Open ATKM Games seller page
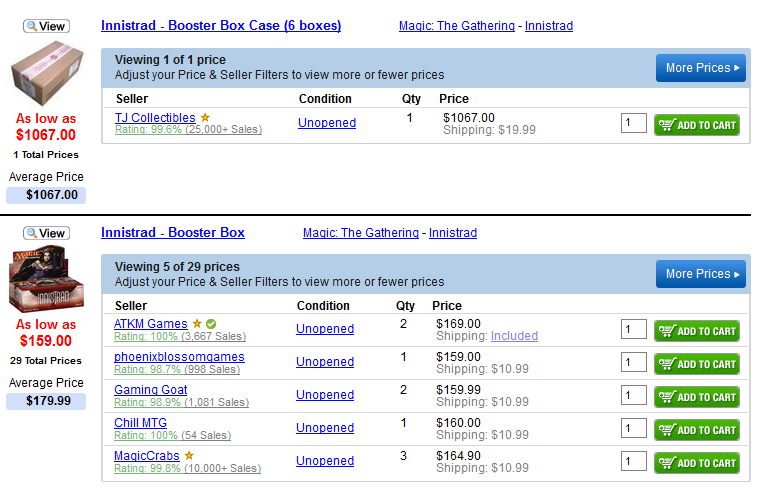758x490 pixels. (x=151, y=324)
